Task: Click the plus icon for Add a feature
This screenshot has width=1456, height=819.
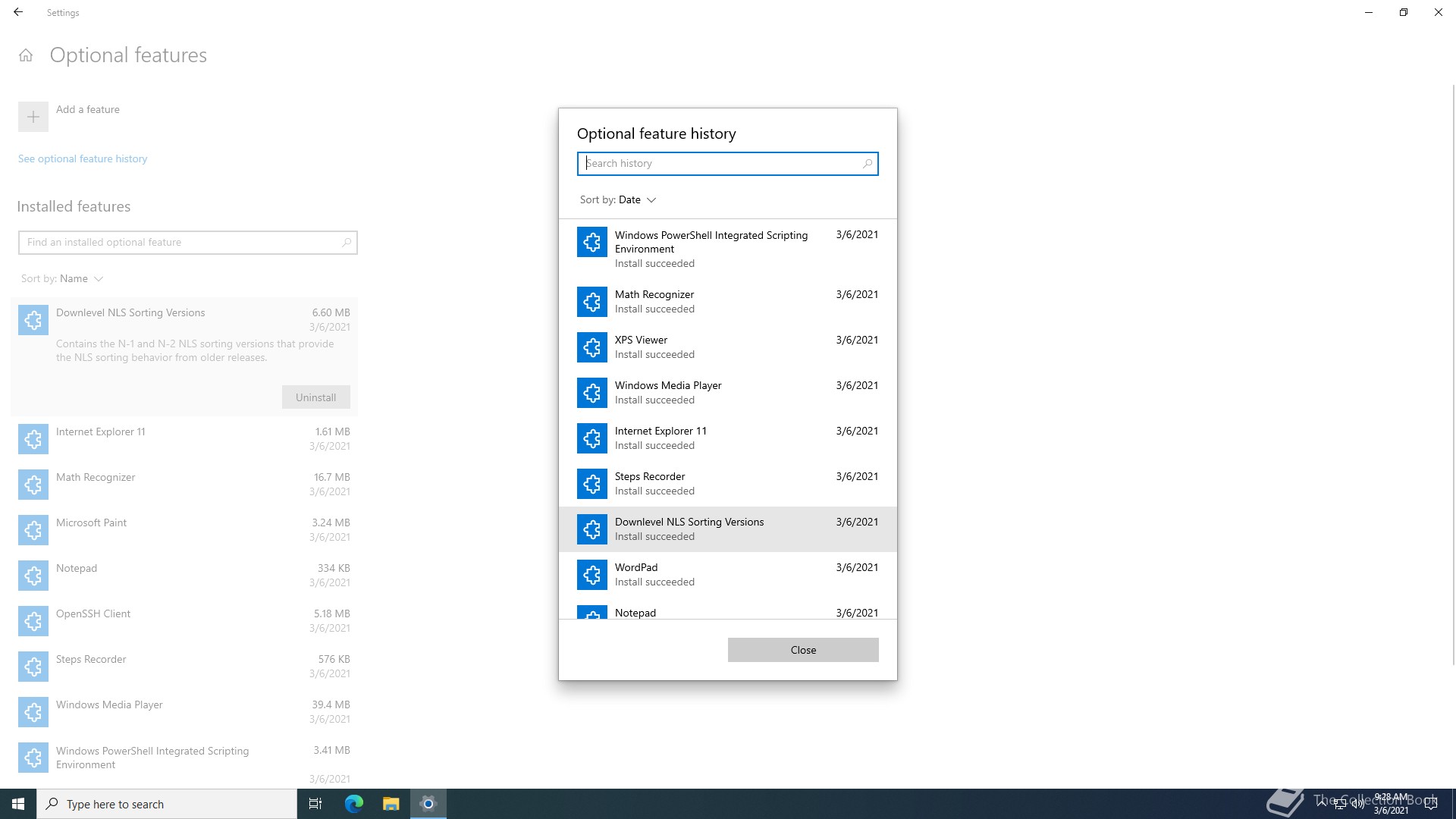Action: tap(33, 117)
